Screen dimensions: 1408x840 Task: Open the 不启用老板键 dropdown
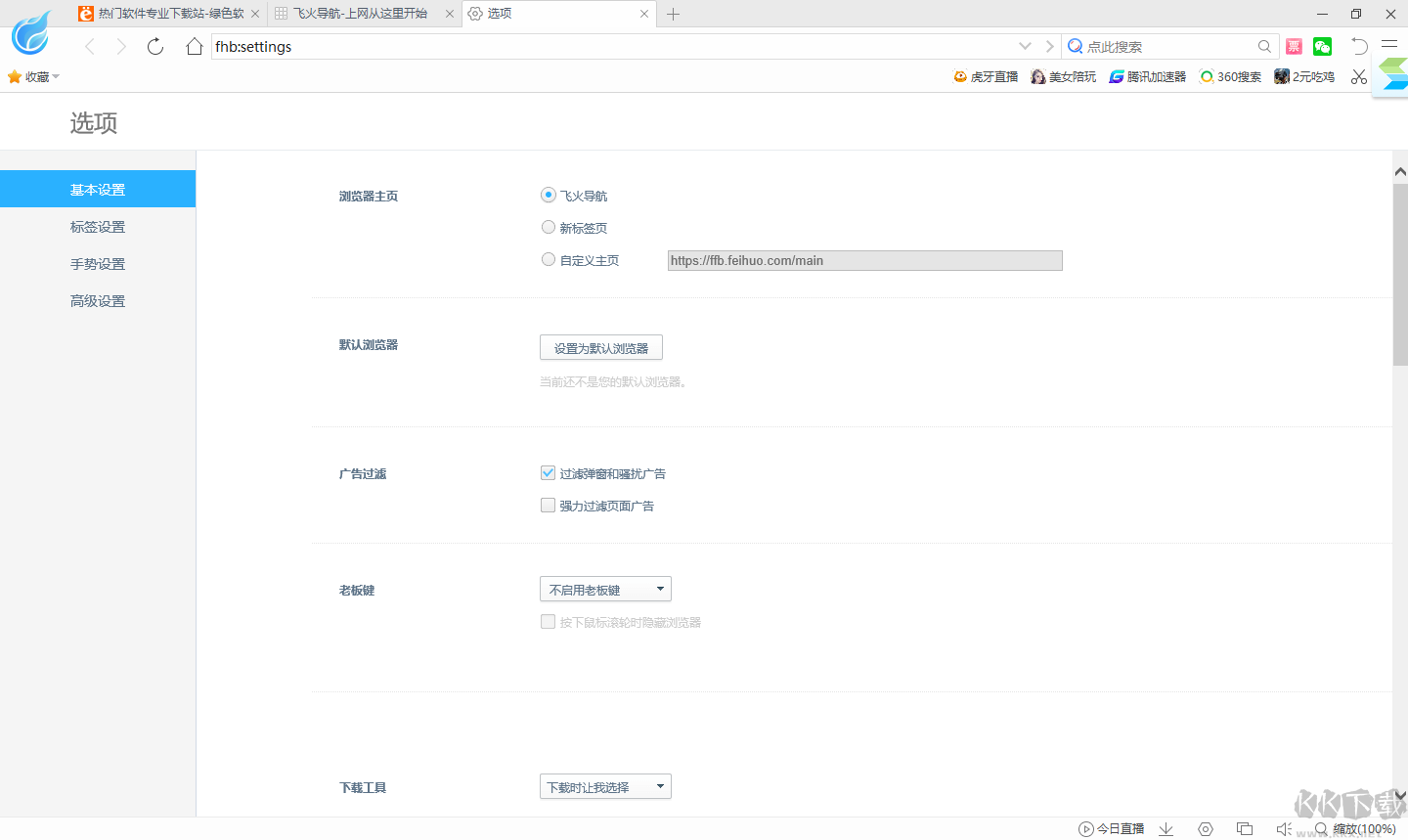coord(605,588)
